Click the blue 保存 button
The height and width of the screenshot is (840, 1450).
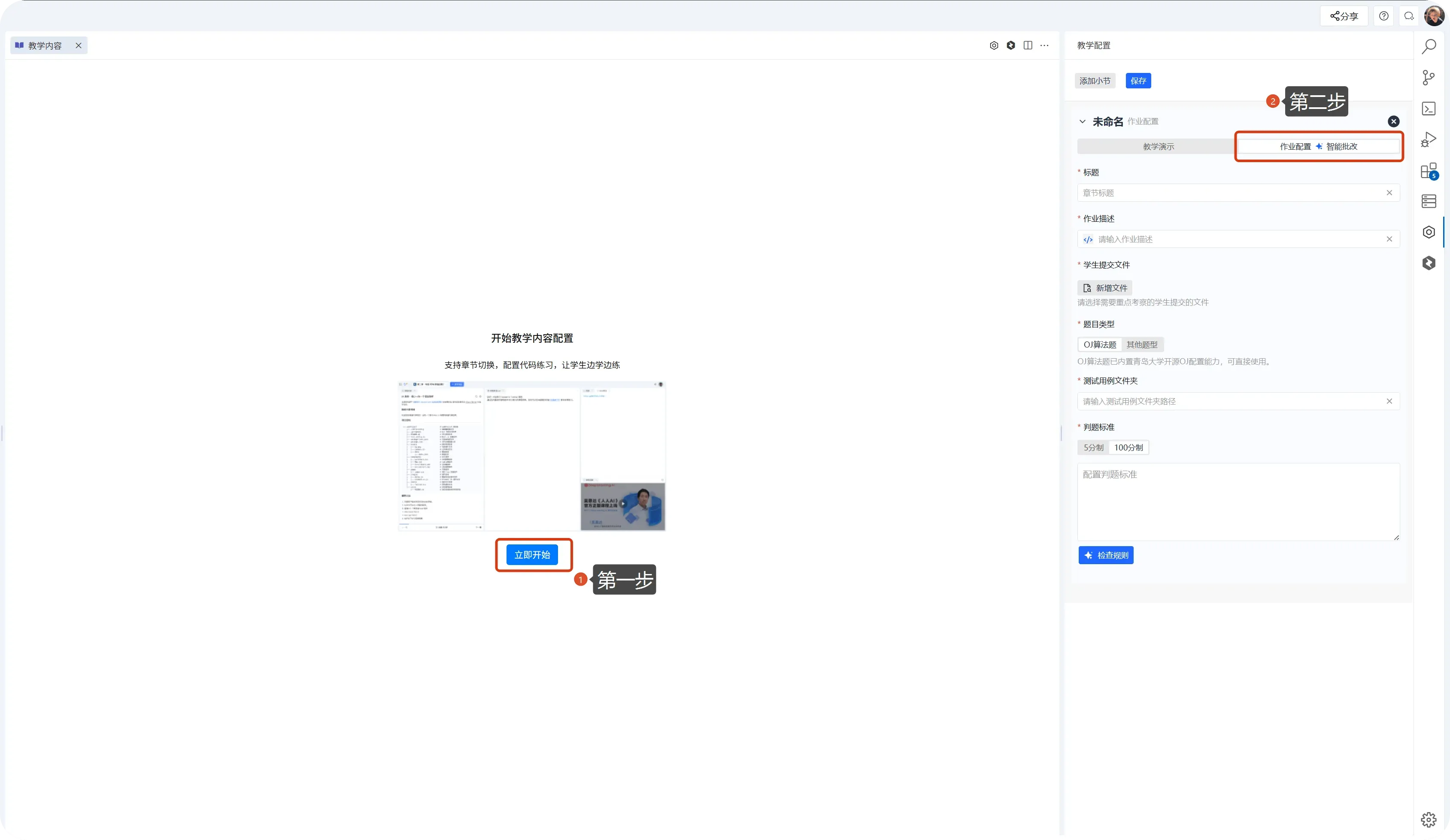pyautogui.click(x=1138, y=81)
